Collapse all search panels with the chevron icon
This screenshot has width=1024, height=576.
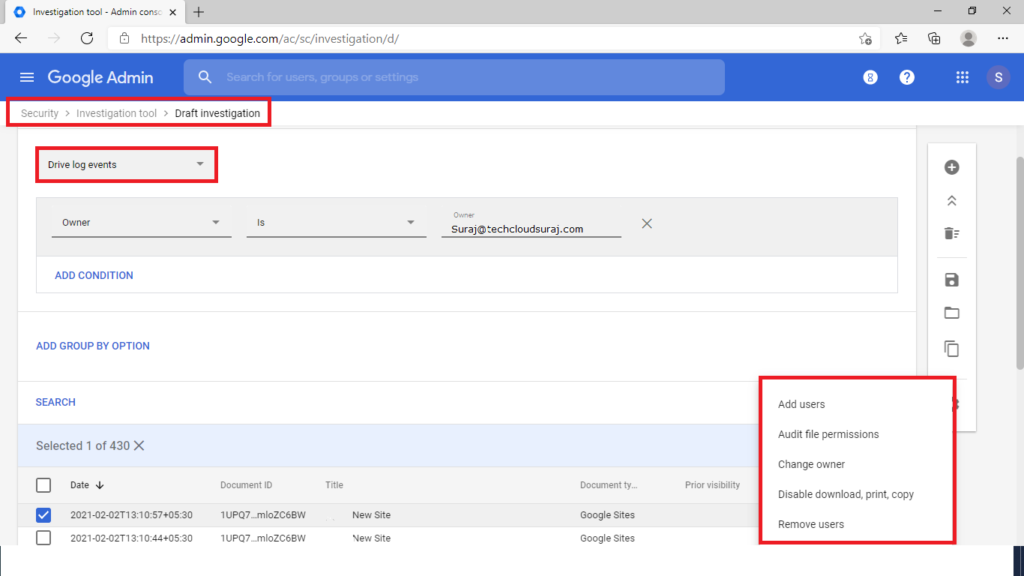[x=951, y=200]
